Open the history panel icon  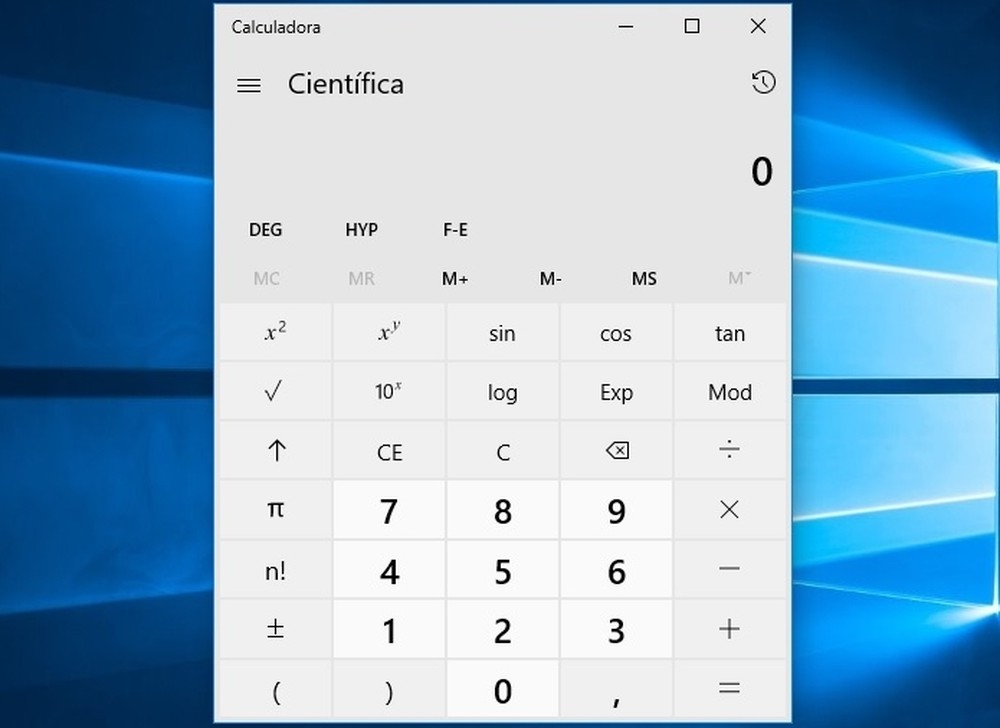pyautogui.click(x=763, y=83)
